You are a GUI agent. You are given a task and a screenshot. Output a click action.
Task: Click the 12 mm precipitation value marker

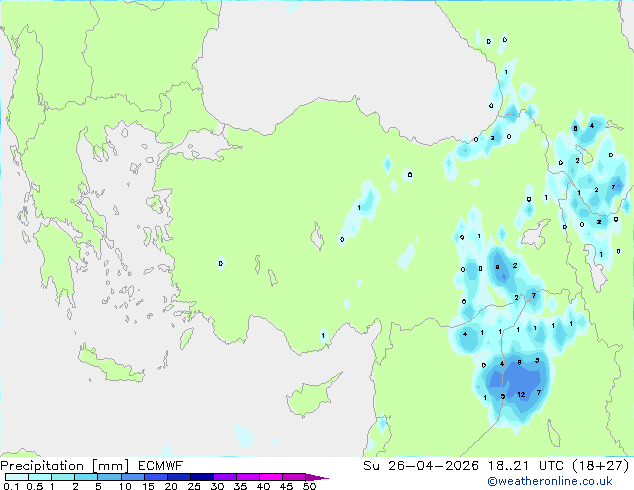[522, 395]
